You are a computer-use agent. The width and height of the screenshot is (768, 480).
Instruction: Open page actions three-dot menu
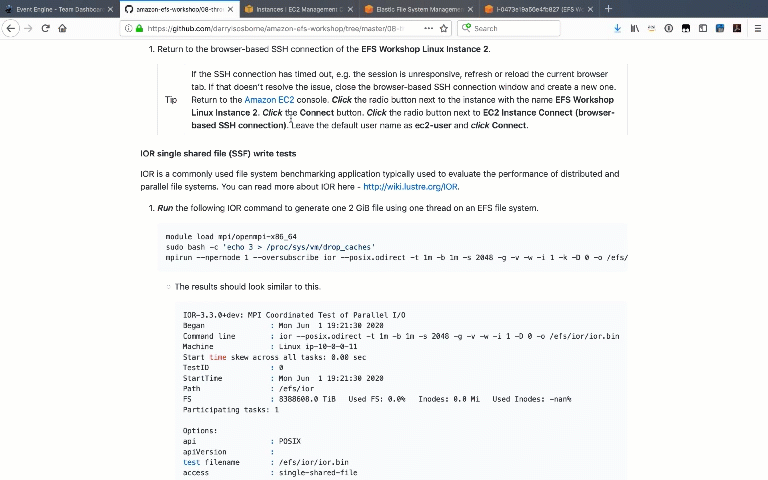click(x=429, y=28)
